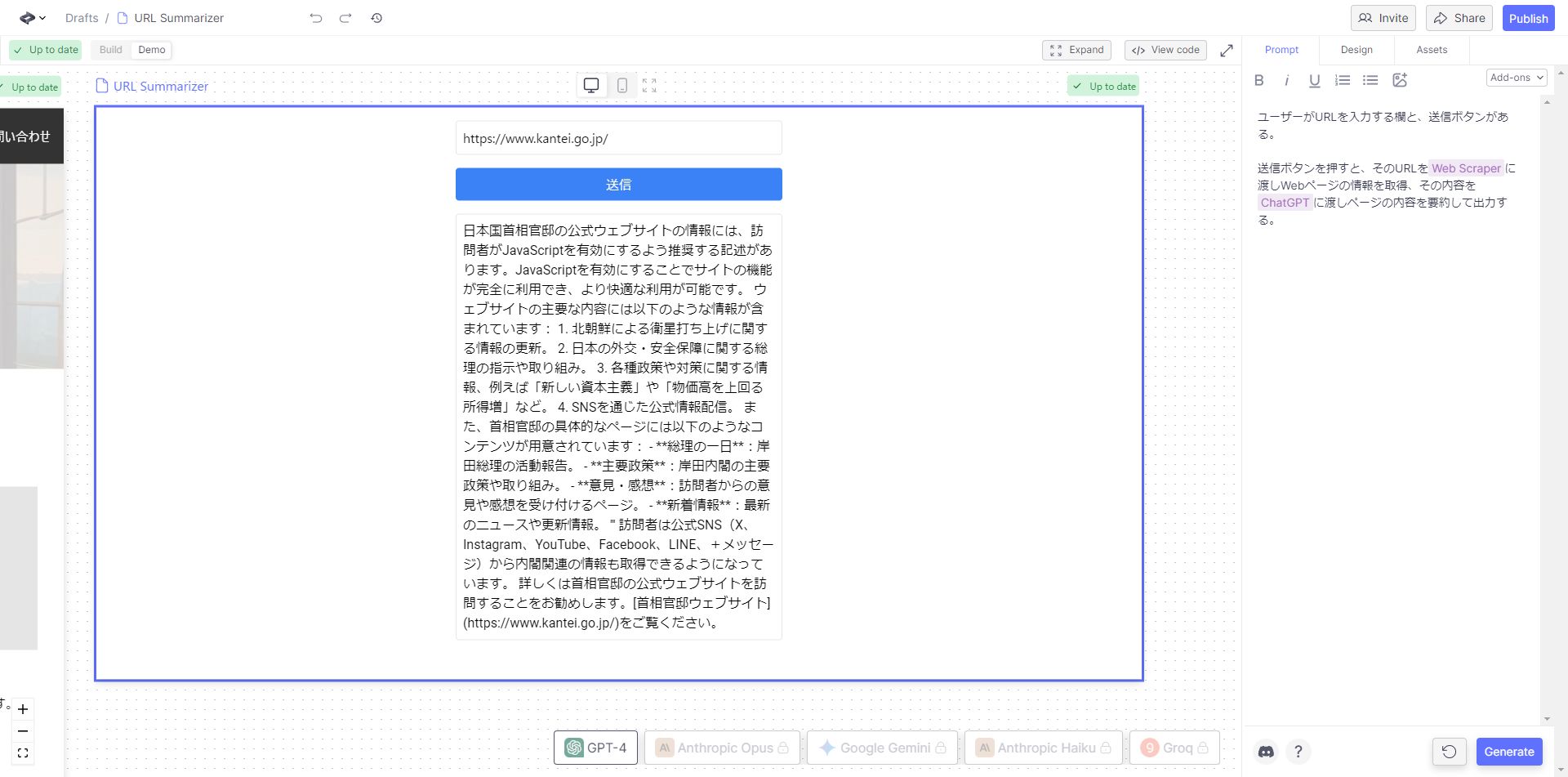The image size is (1568, 777).
Task: Apply italic formatting in prompt editor
Action: coord(1286,80)
